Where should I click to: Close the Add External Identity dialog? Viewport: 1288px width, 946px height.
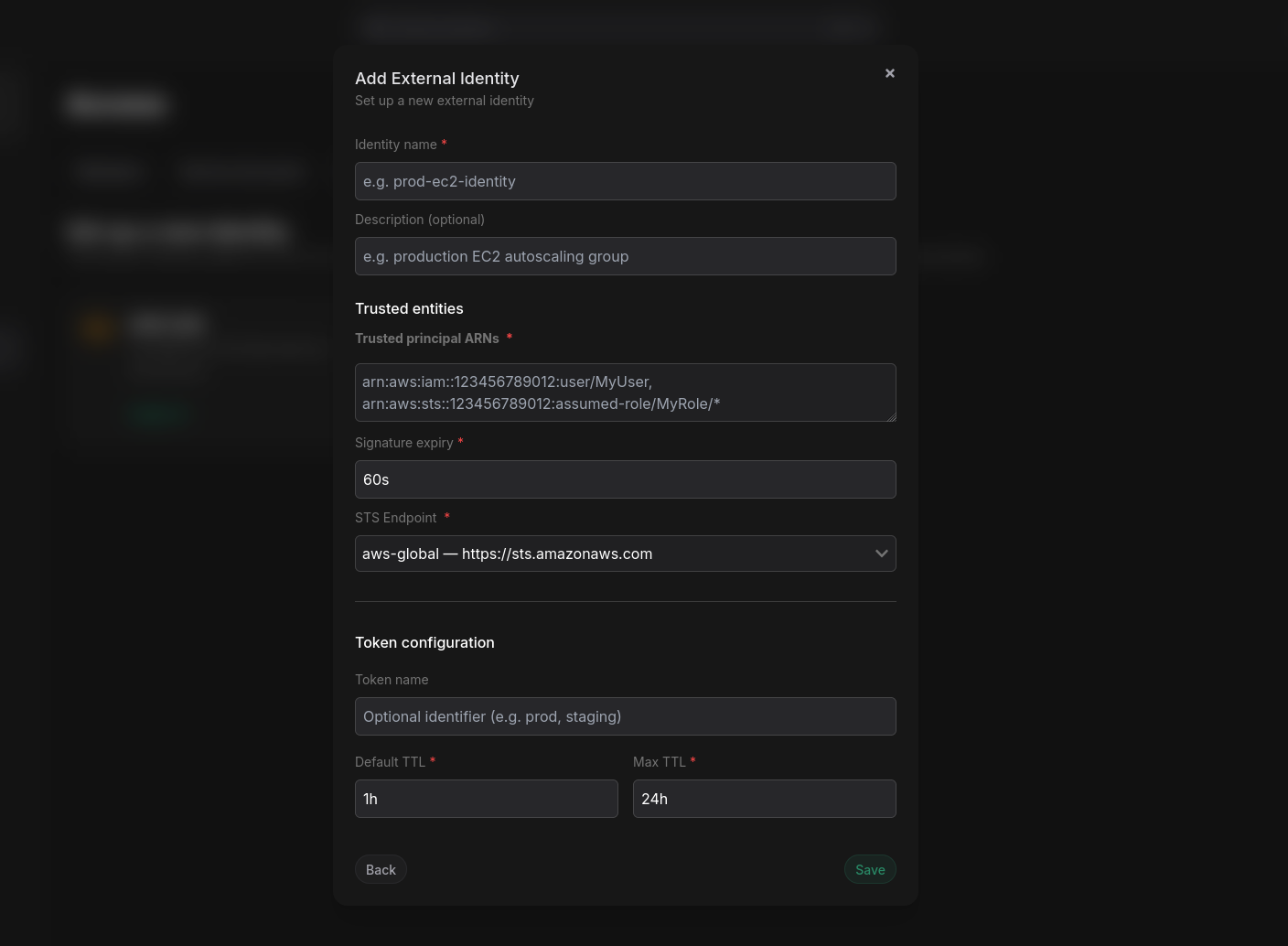889,73
